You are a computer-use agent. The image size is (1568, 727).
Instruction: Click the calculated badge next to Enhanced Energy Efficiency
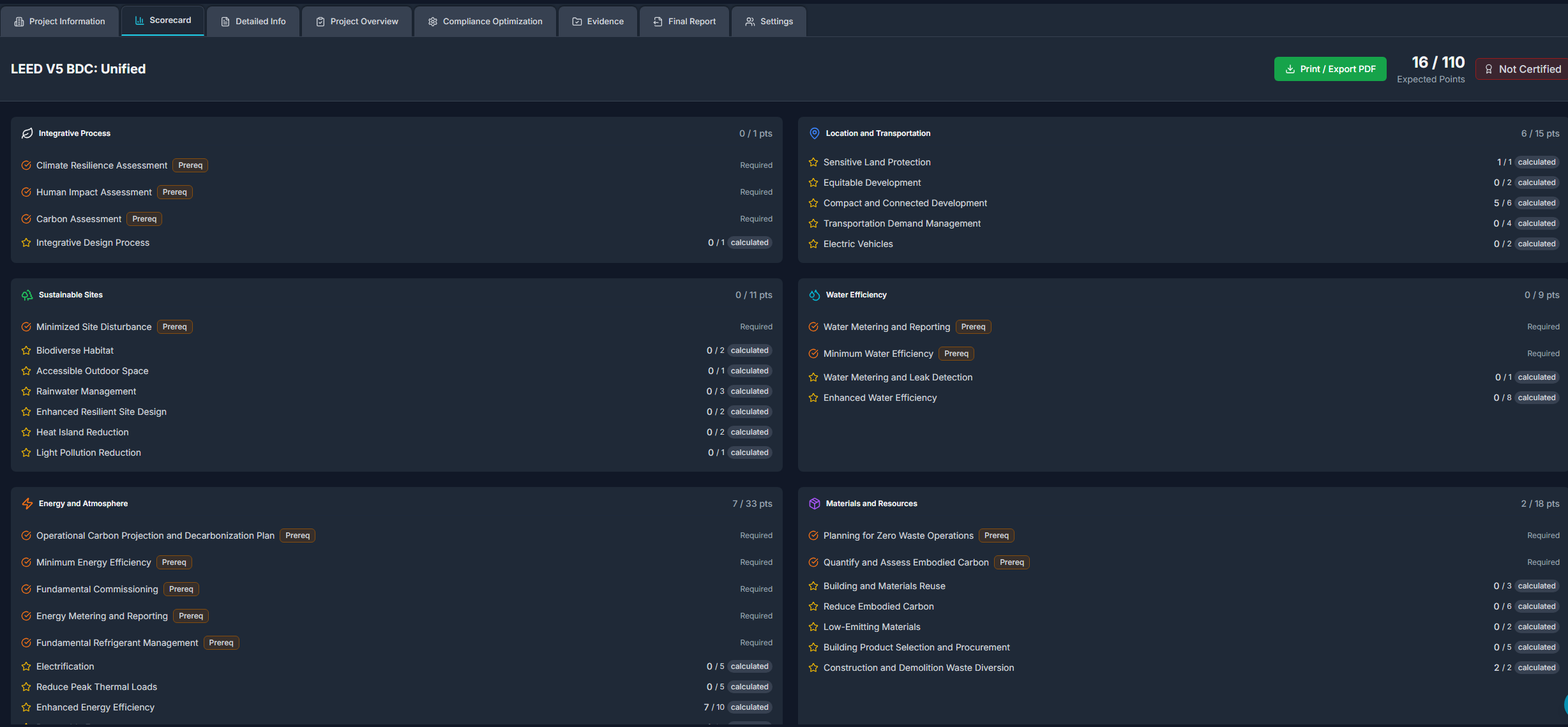[750, 707]
